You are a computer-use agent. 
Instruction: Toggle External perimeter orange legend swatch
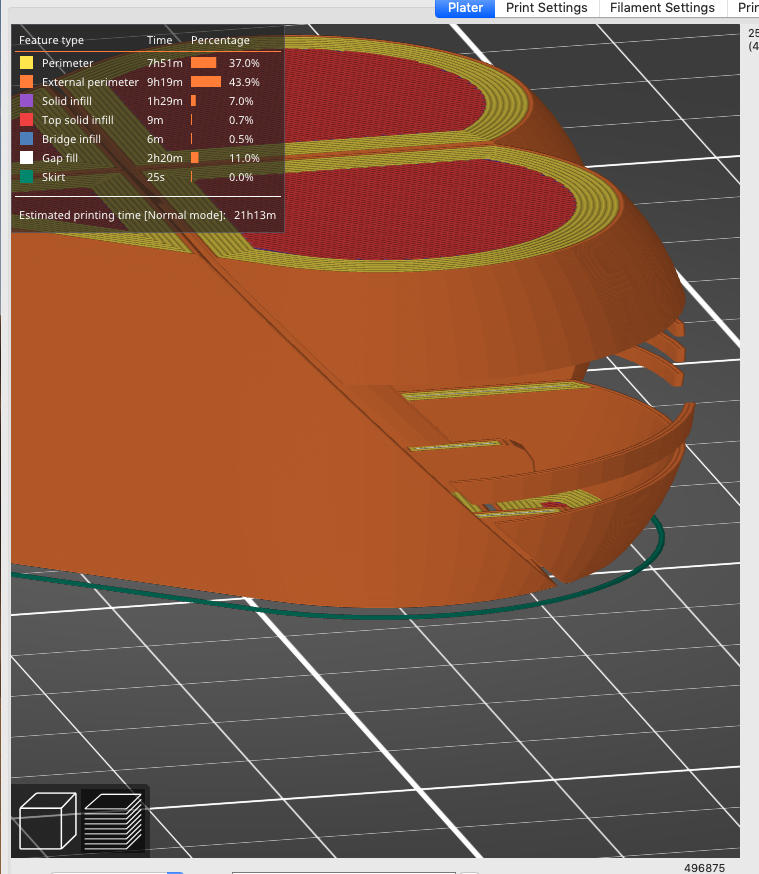(26, 82)
